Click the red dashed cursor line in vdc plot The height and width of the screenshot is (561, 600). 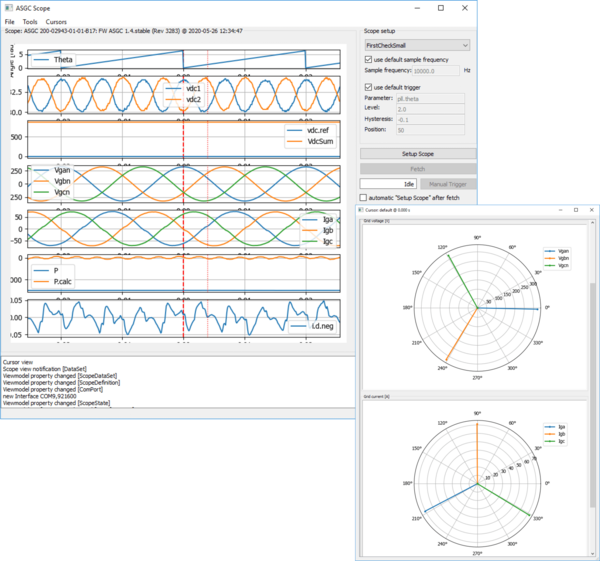[184, 138]
